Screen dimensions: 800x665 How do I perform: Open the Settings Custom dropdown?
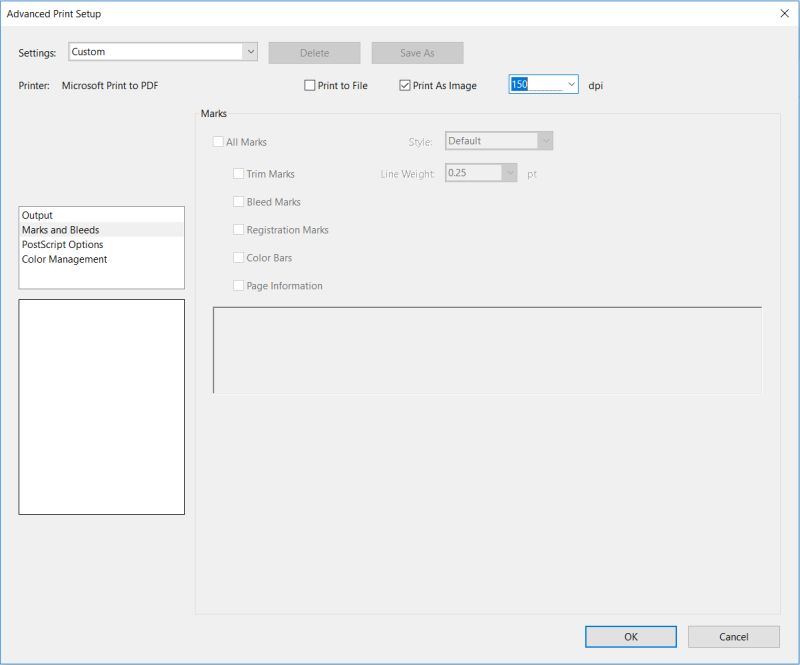coord(163,52)
